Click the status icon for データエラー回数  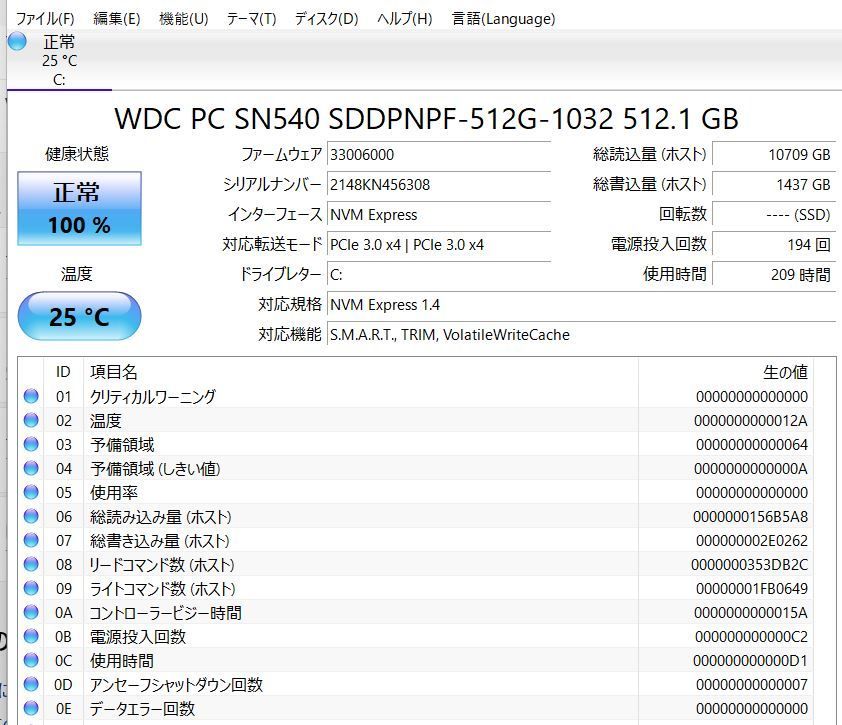click(31, 709)
